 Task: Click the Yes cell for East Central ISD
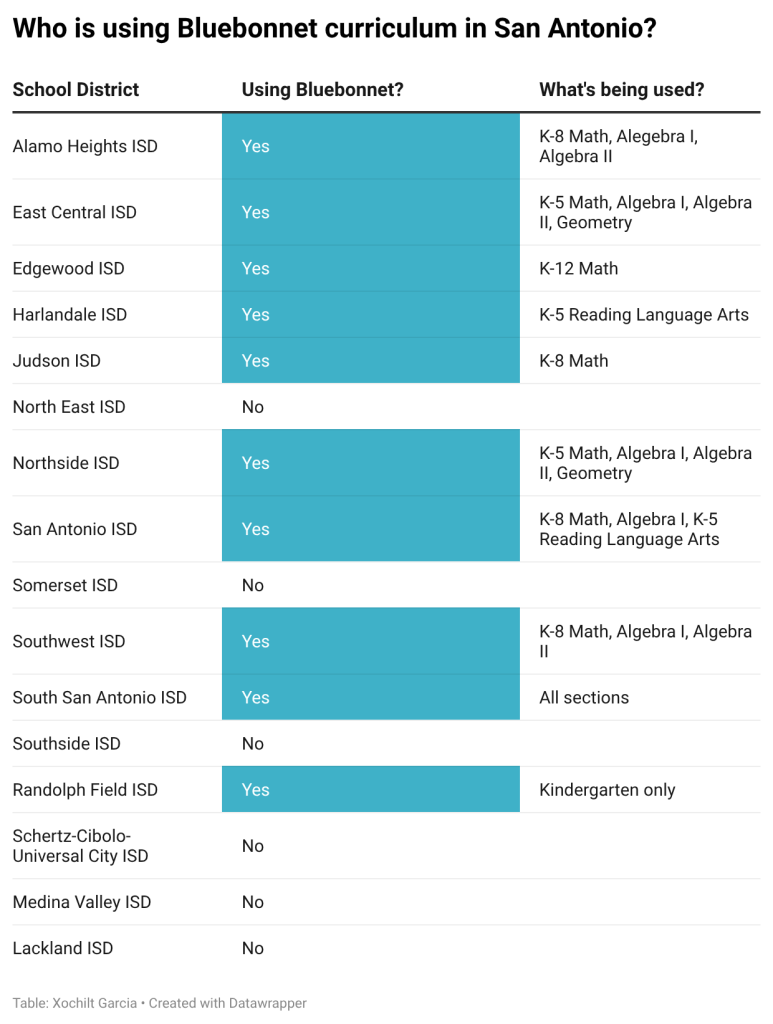click(x=371, y=212)
